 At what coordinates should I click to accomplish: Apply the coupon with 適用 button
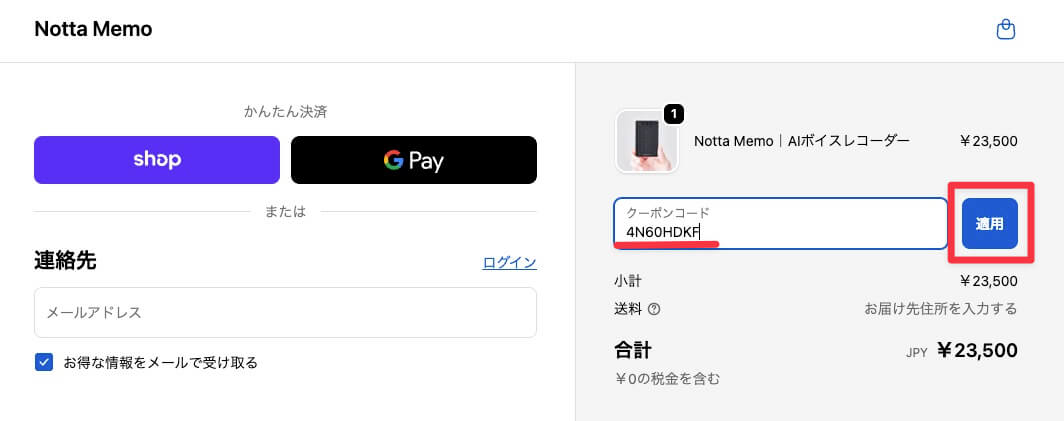point(989,223)
